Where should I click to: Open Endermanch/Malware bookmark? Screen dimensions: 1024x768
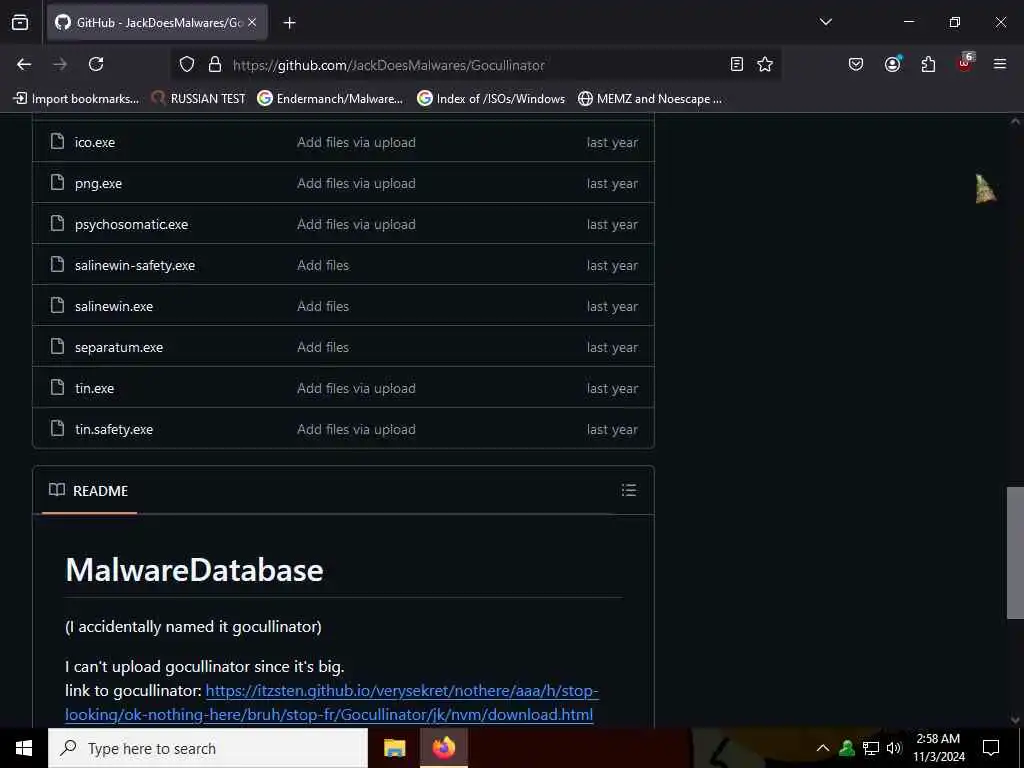[x=330, y=99]
